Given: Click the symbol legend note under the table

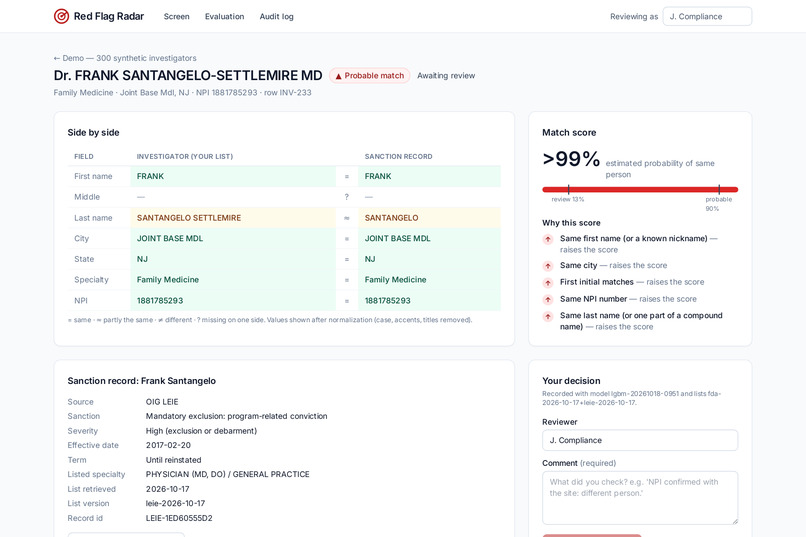Looking at the screenshot, I should (x=269, y=320).
